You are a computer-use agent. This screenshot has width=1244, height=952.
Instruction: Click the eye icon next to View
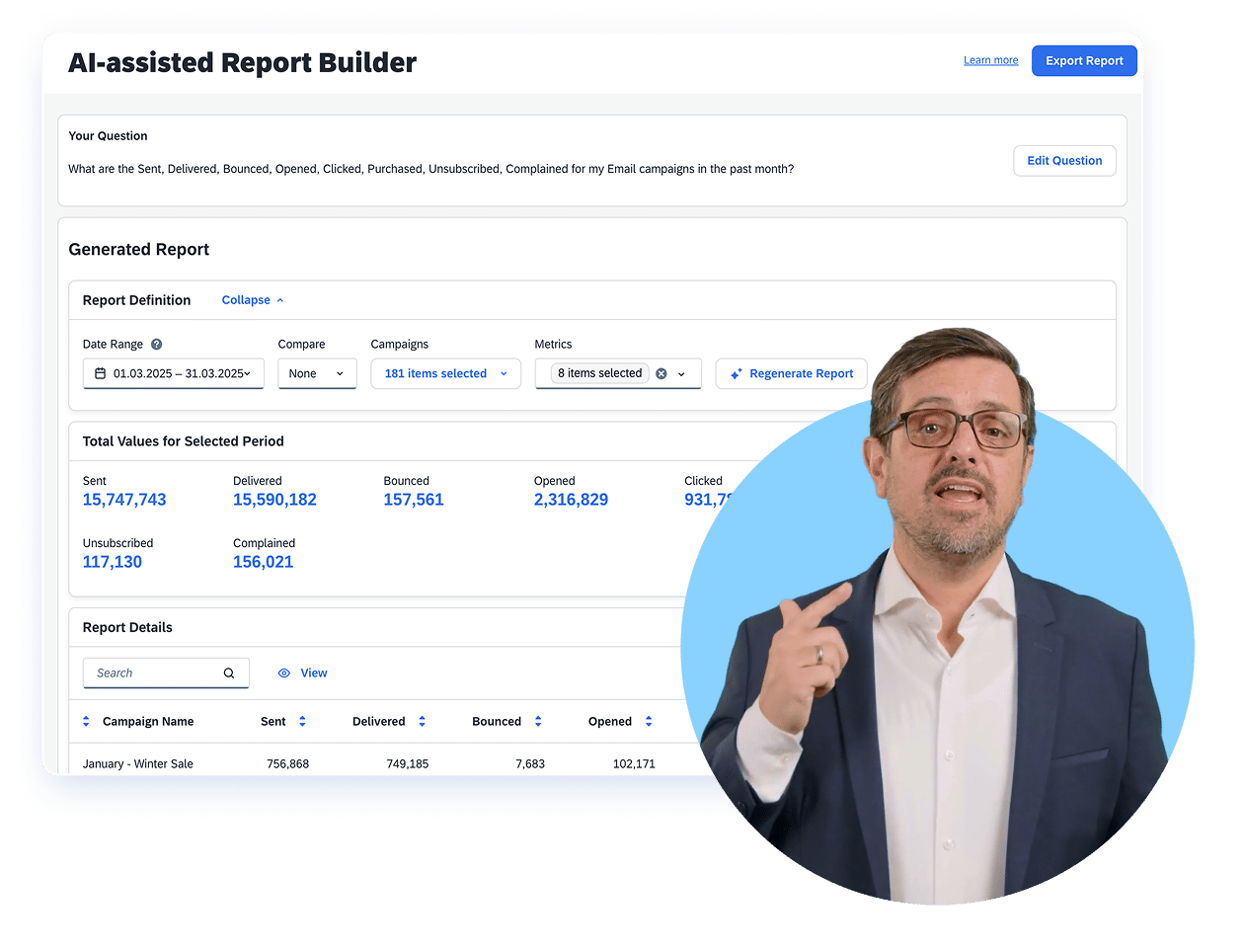click(x=284, y=674)
